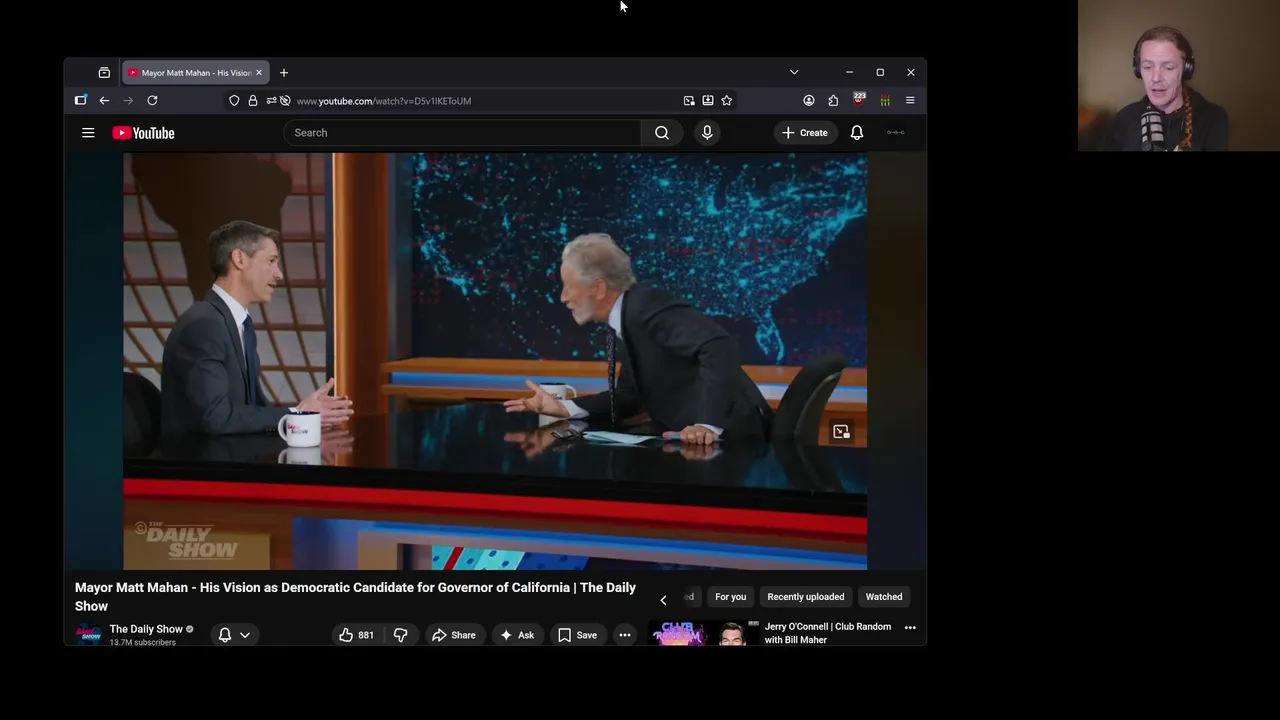Open YouTube notifications bell

click(857, 133)
